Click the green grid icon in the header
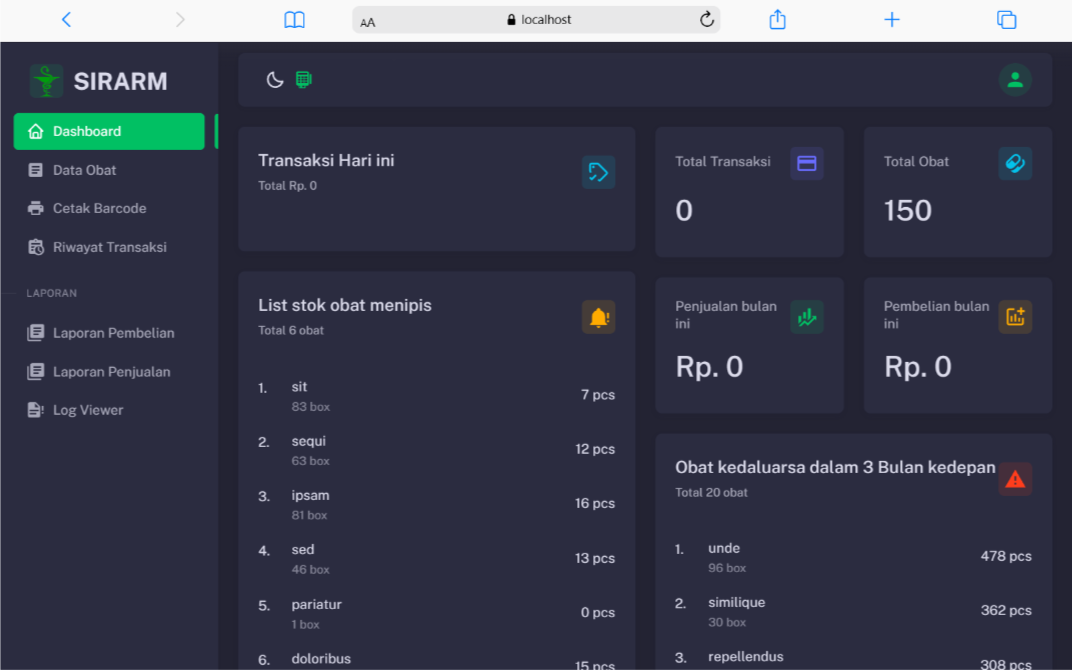Image resolution: width=1072 pixels, height=670 pixels. pos(303,80)
